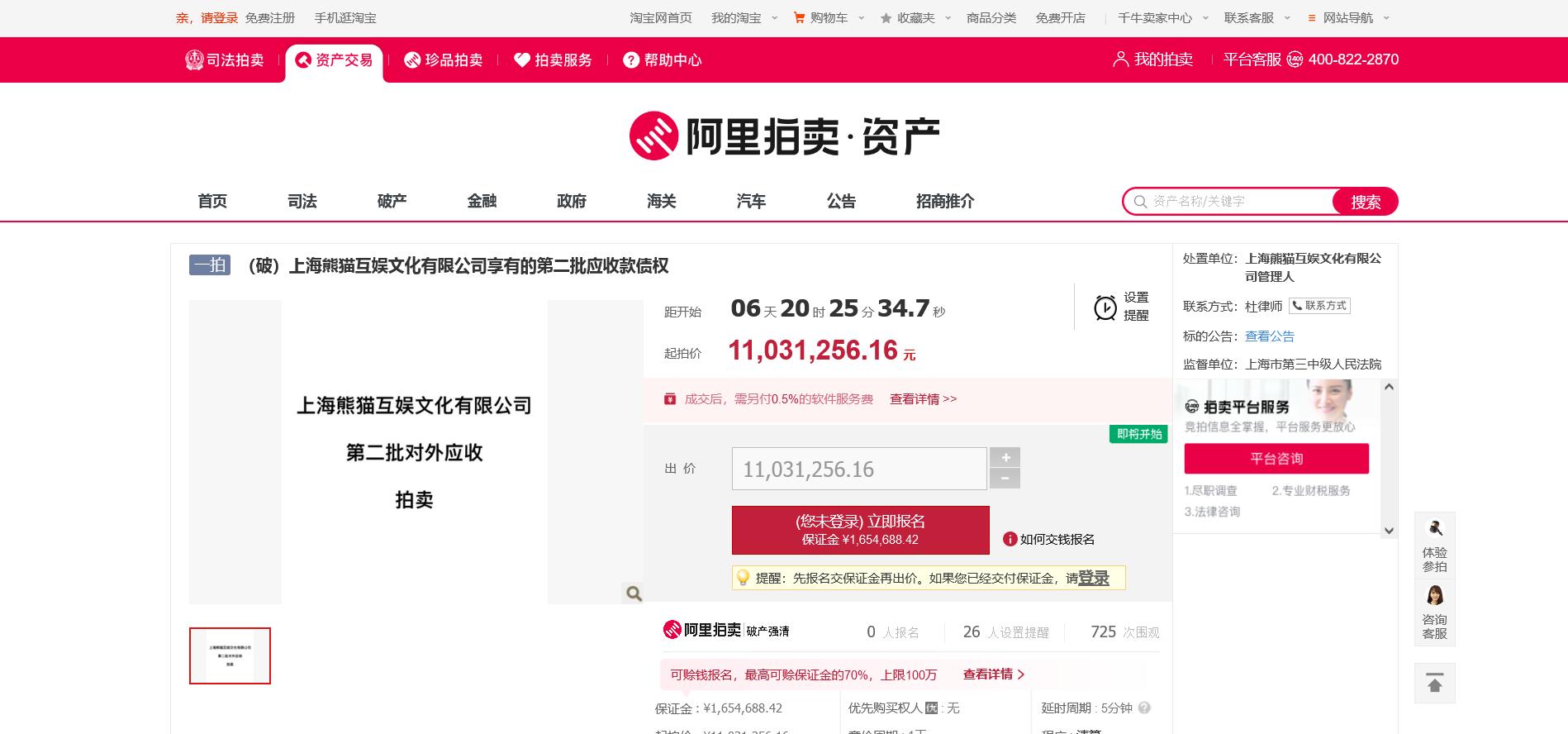The width and height of the screenshot is (1568, 734).
Task: Click the 免费注册 link
Action: point(270,17)
